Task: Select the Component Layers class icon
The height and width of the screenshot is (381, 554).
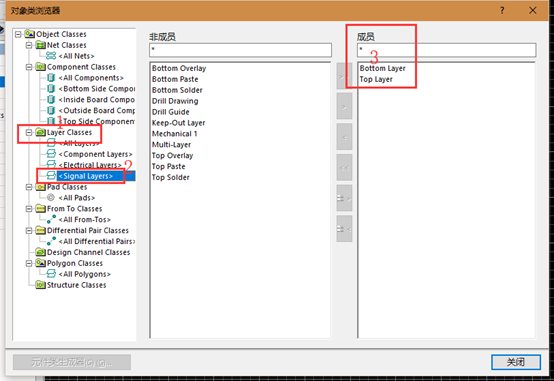Action: click(51, 154)
